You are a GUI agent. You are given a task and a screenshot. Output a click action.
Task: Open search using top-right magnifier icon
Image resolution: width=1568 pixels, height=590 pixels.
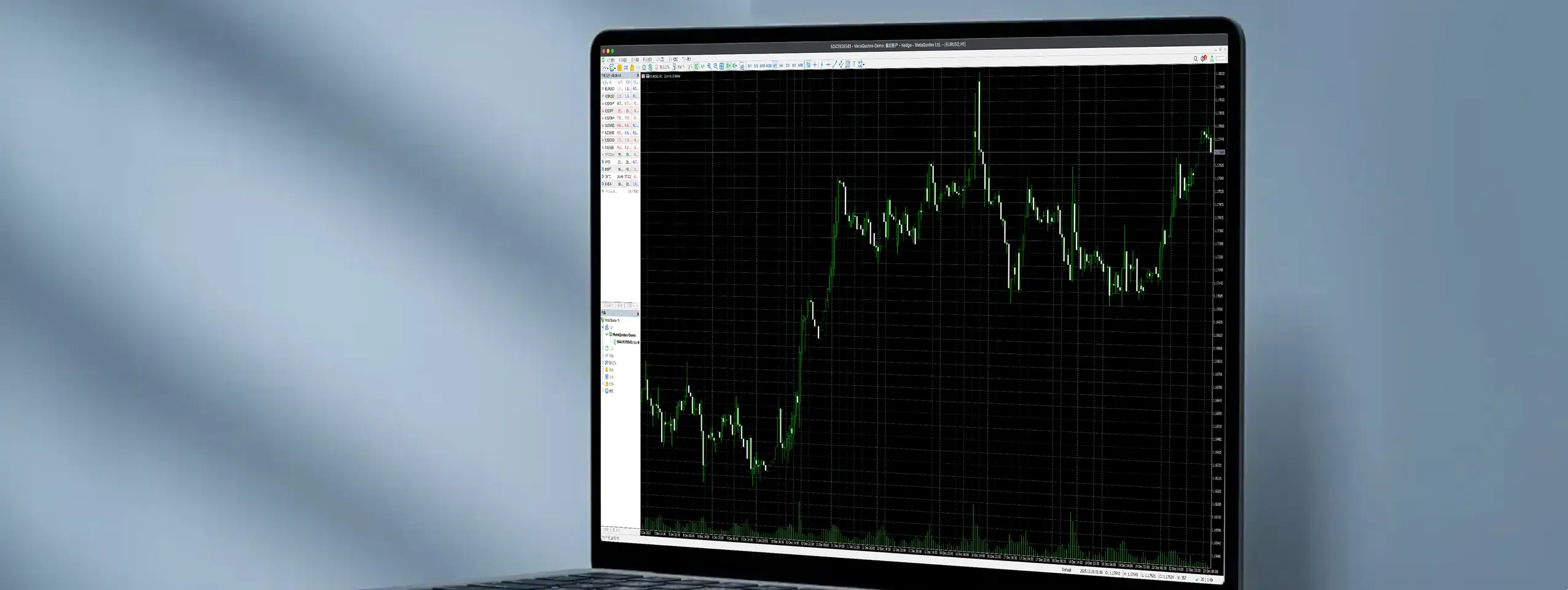[1195, 58]
